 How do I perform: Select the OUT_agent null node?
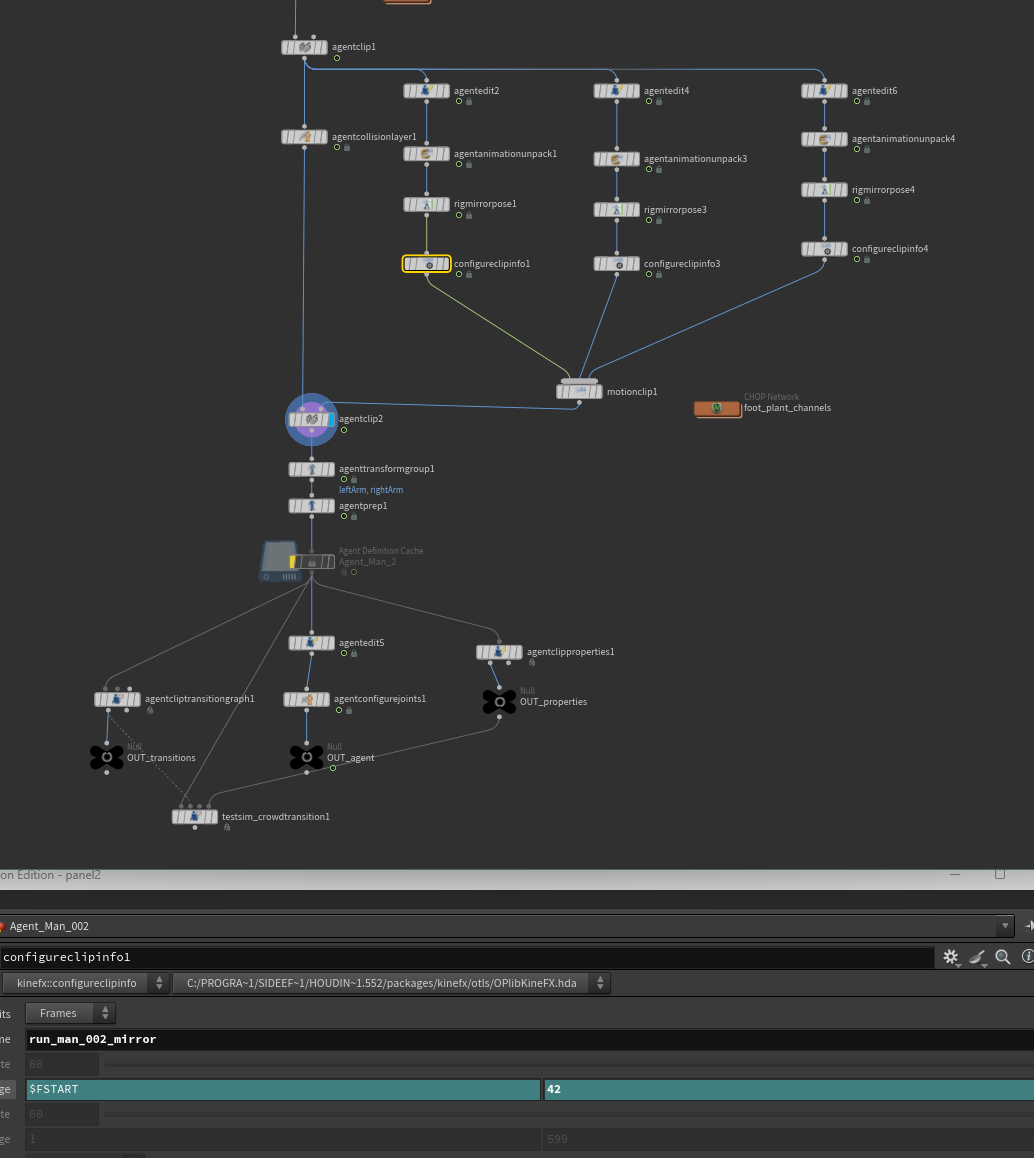(307, 757)
